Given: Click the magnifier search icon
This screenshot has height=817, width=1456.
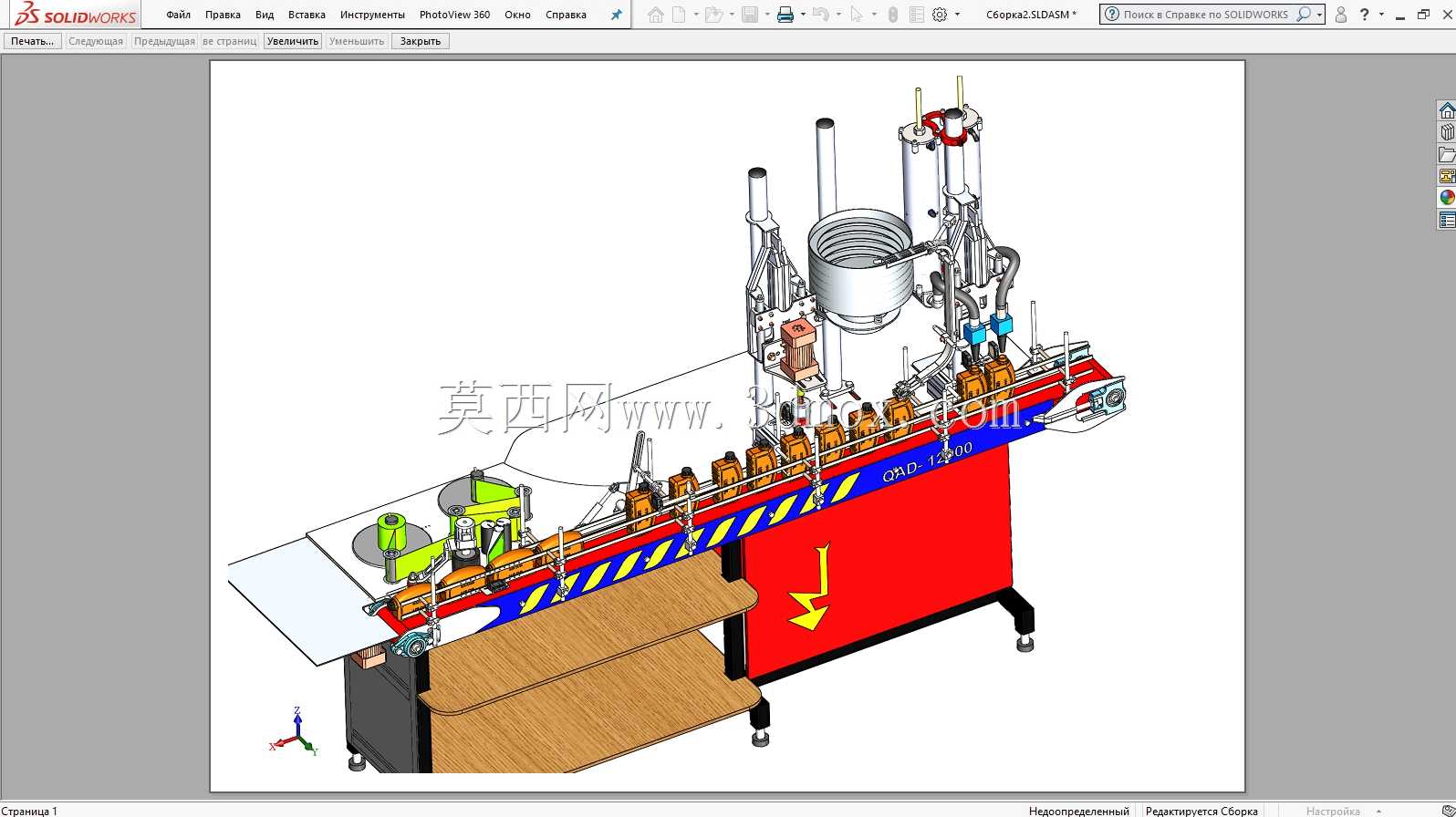Looking at the screenshot, I should click(1304, 15).
